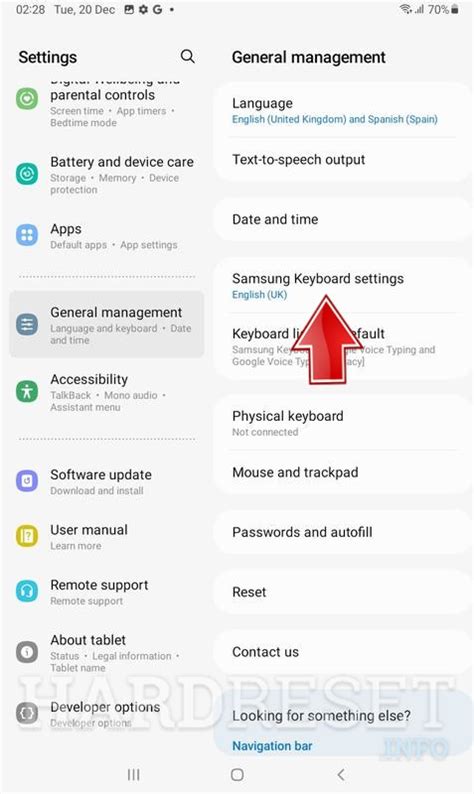Tap the Digital Wellbeing parental controls icon

27,98
